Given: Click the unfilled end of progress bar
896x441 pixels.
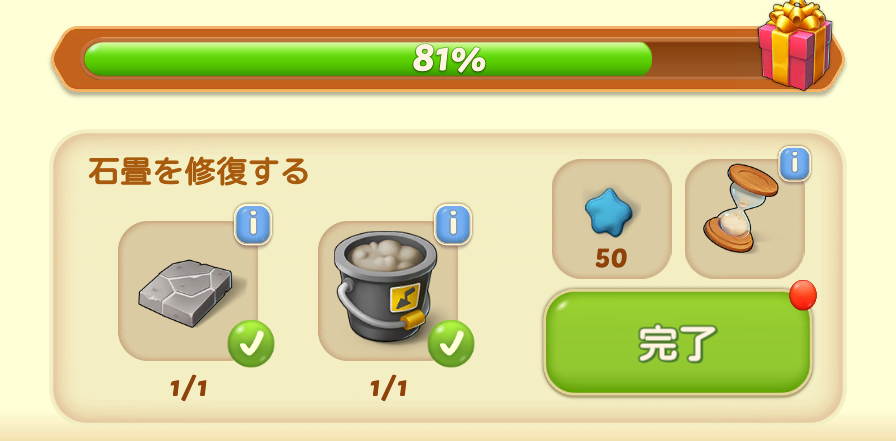Looking at the screenshot, I should click(x=706, y=59).
